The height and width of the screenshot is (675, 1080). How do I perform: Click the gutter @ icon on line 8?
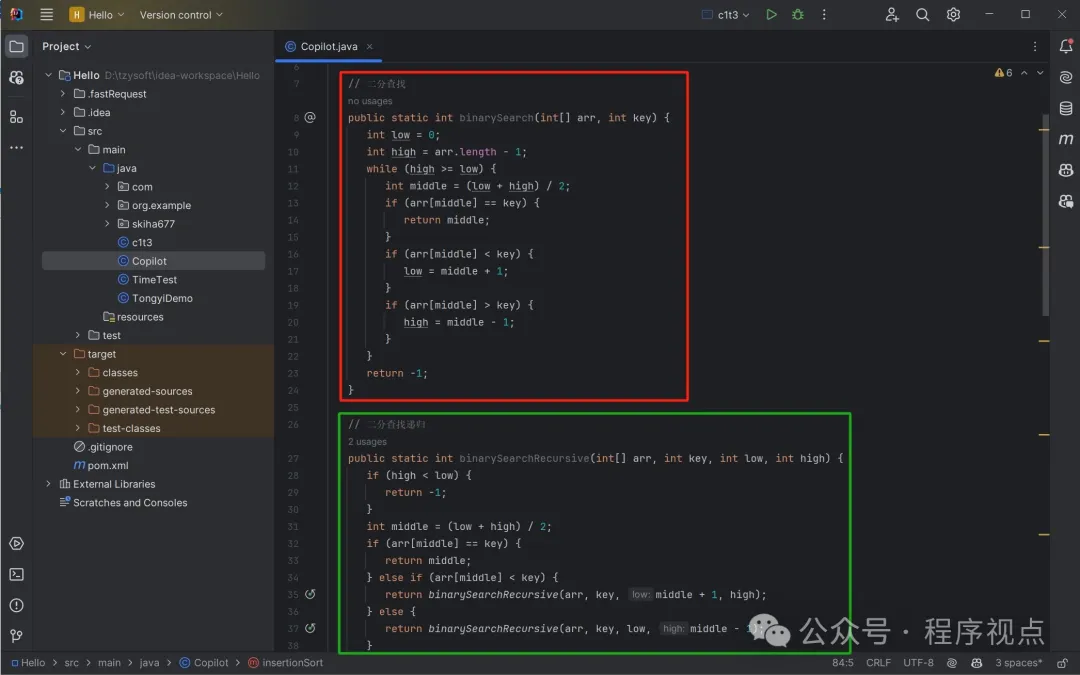(311, 118)
